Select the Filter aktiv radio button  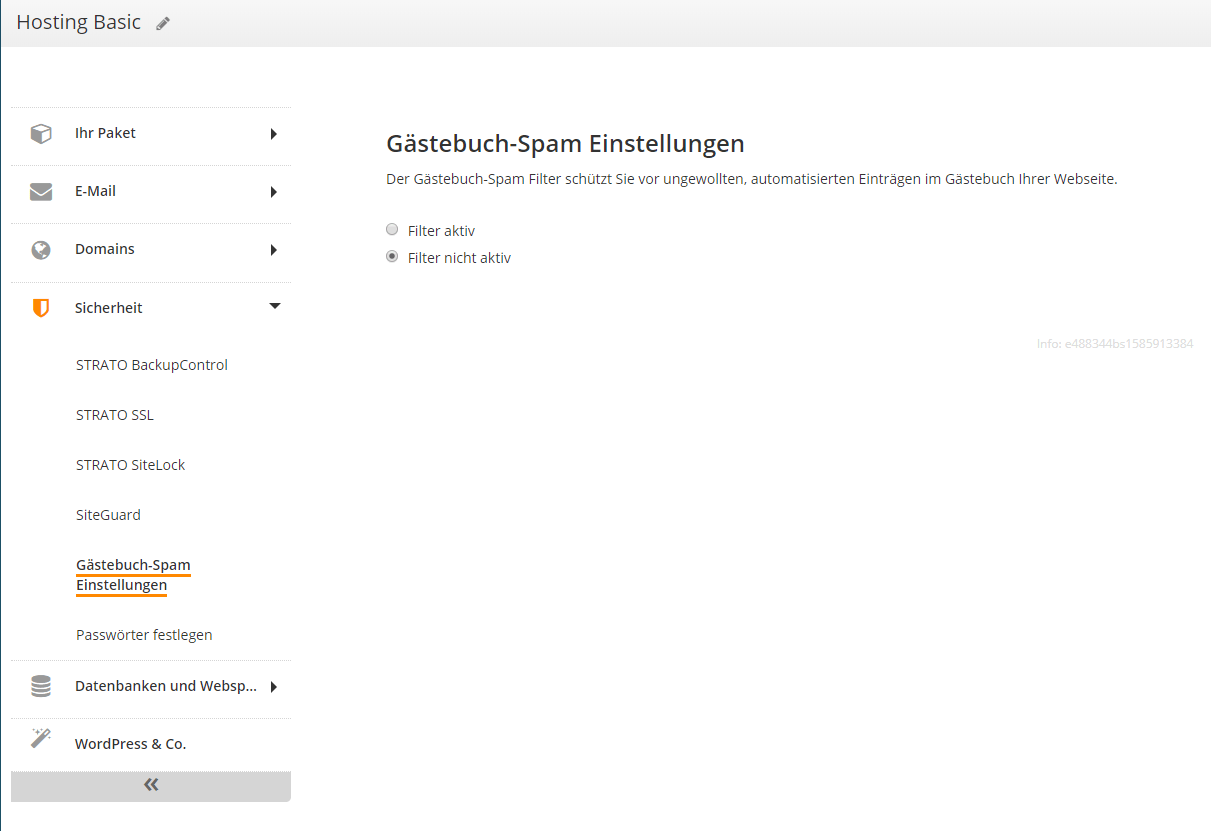(x=392, y=229)
